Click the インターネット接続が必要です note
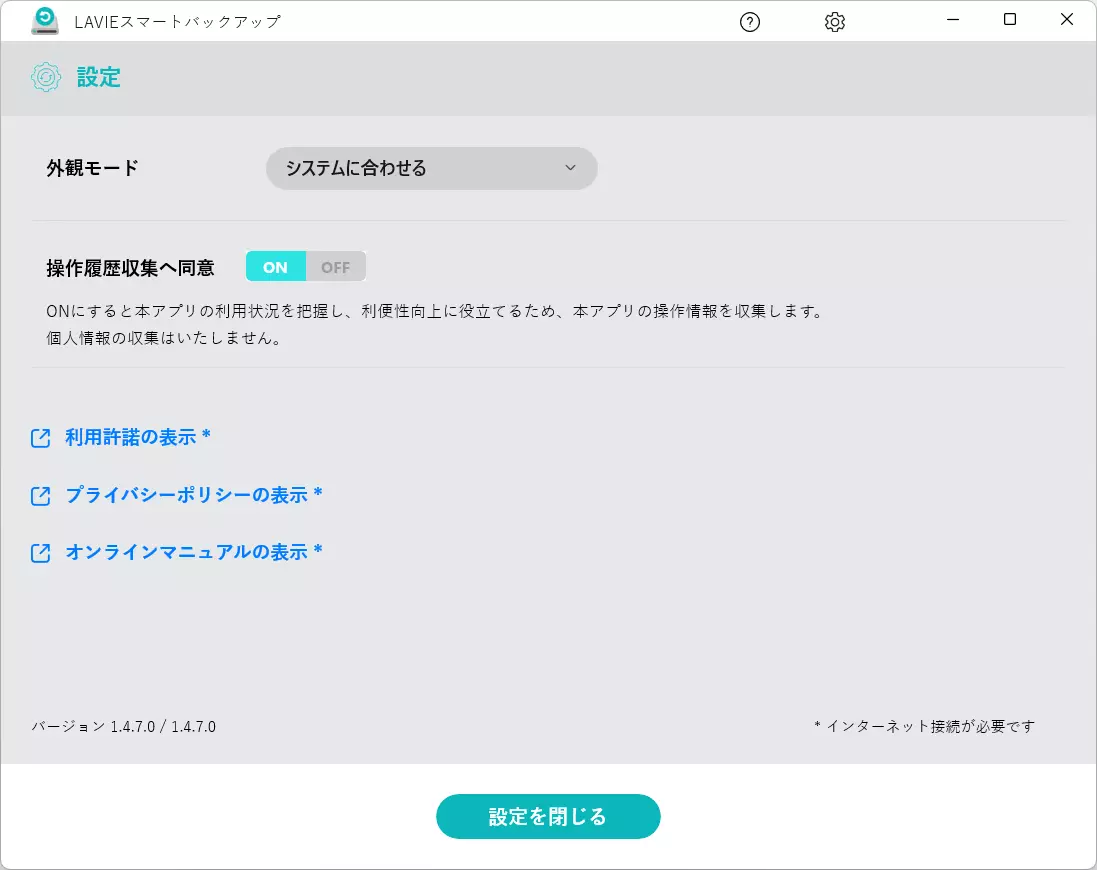1097x870 pixels. (924, 727)
